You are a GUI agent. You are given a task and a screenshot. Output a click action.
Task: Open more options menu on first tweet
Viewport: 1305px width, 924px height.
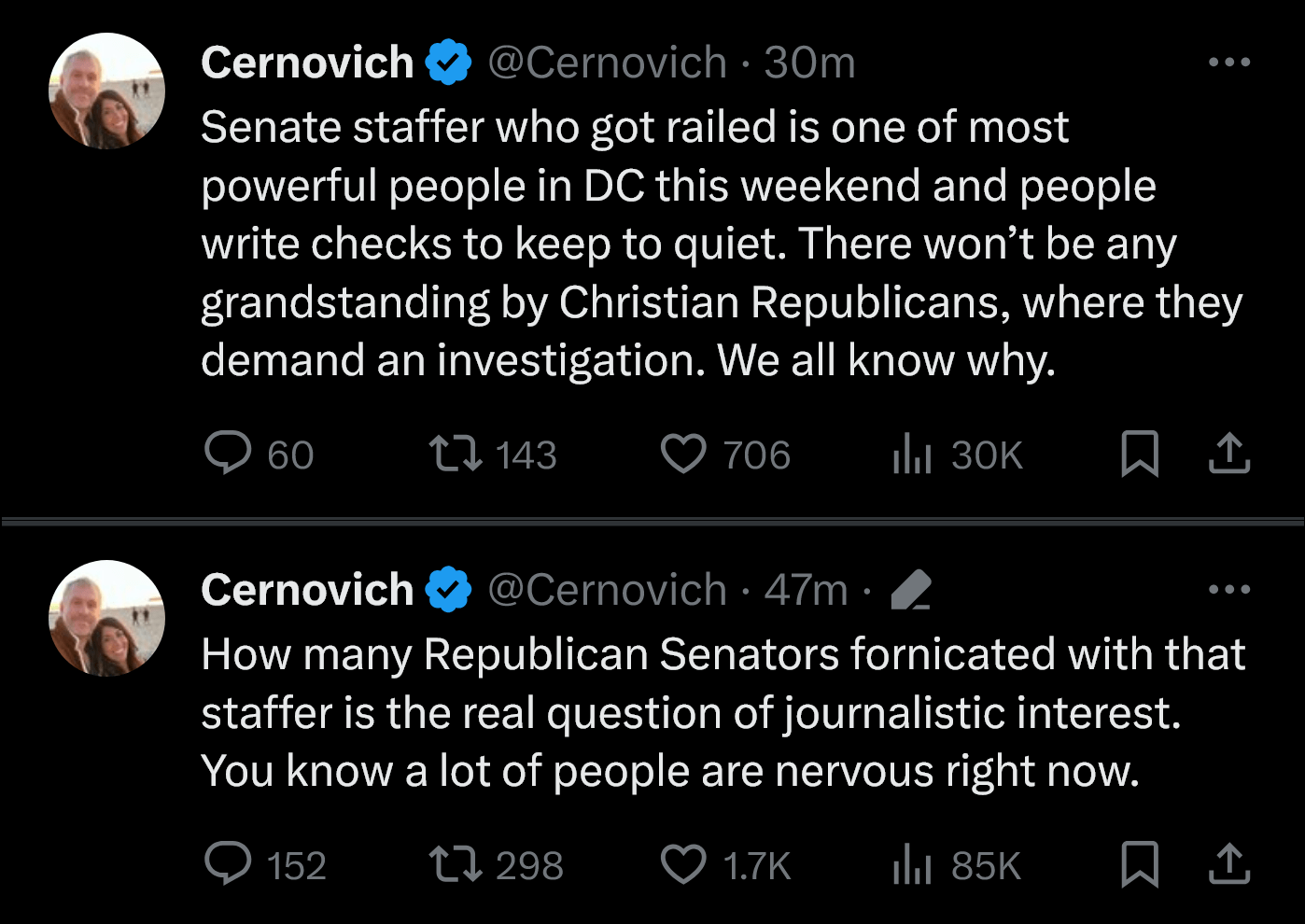[1229, 63]
